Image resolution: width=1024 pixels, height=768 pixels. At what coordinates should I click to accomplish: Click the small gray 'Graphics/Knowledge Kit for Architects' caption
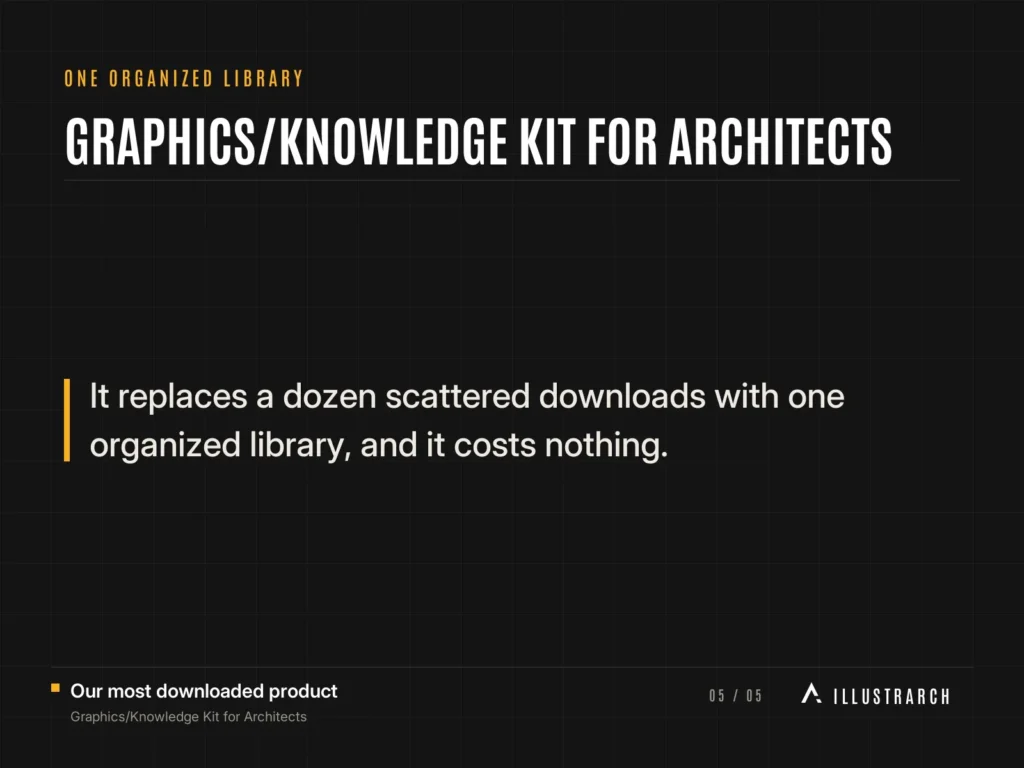point(188,716)
